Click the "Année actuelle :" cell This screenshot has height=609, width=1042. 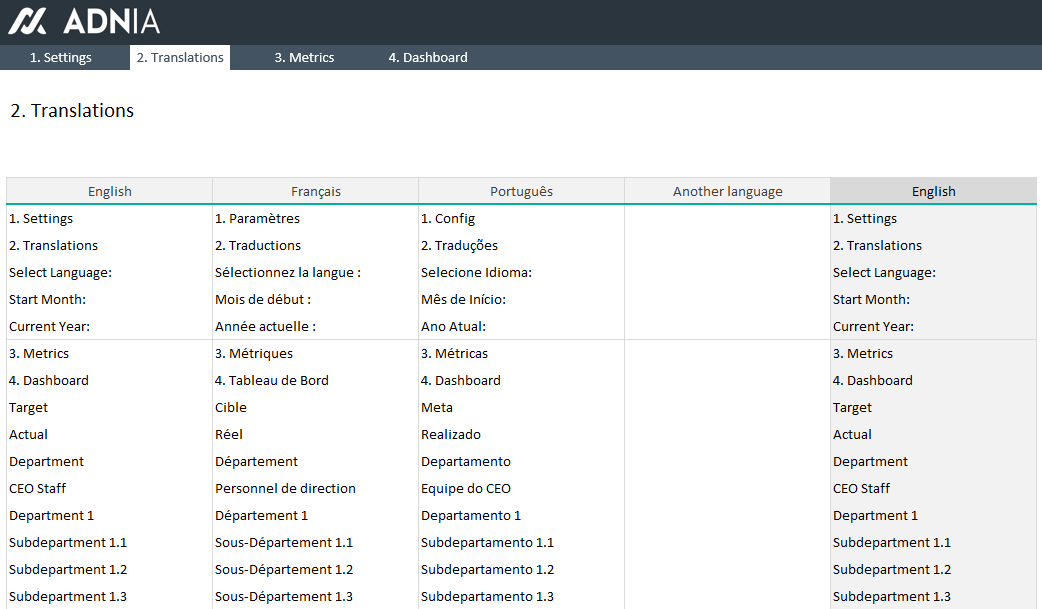(x=266, y=326)
